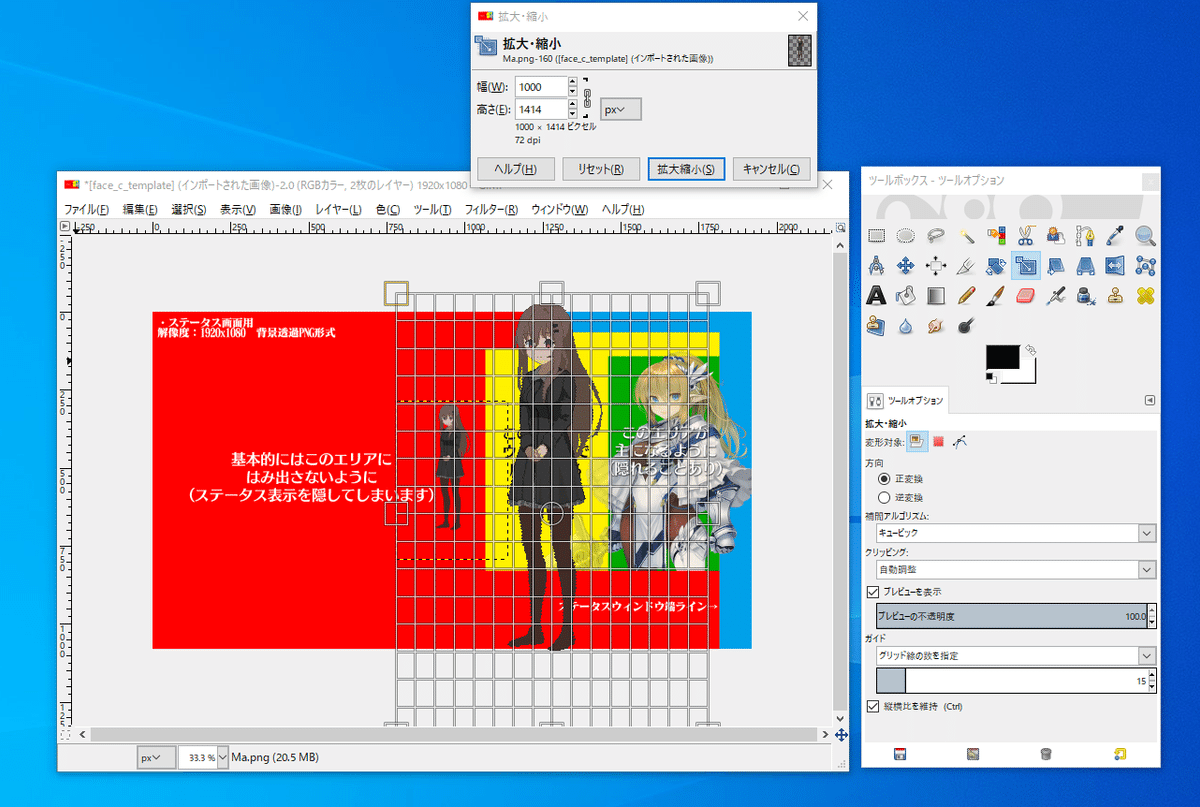Select the Paintbrush tool

coord(996,296)
